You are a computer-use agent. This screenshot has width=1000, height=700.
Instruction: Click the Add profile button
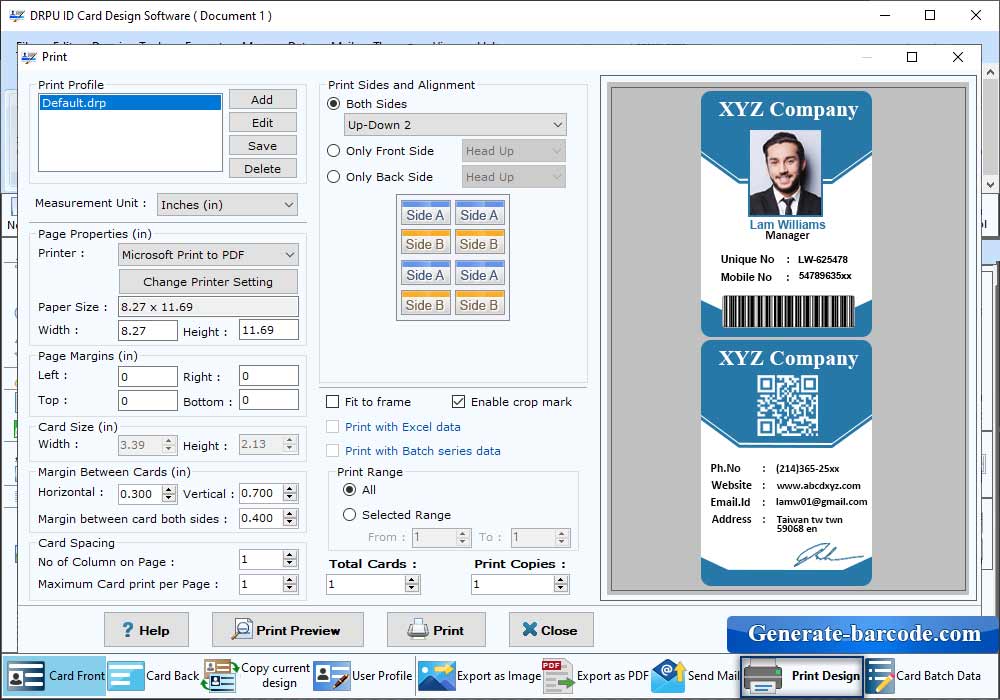click(262, 99)
